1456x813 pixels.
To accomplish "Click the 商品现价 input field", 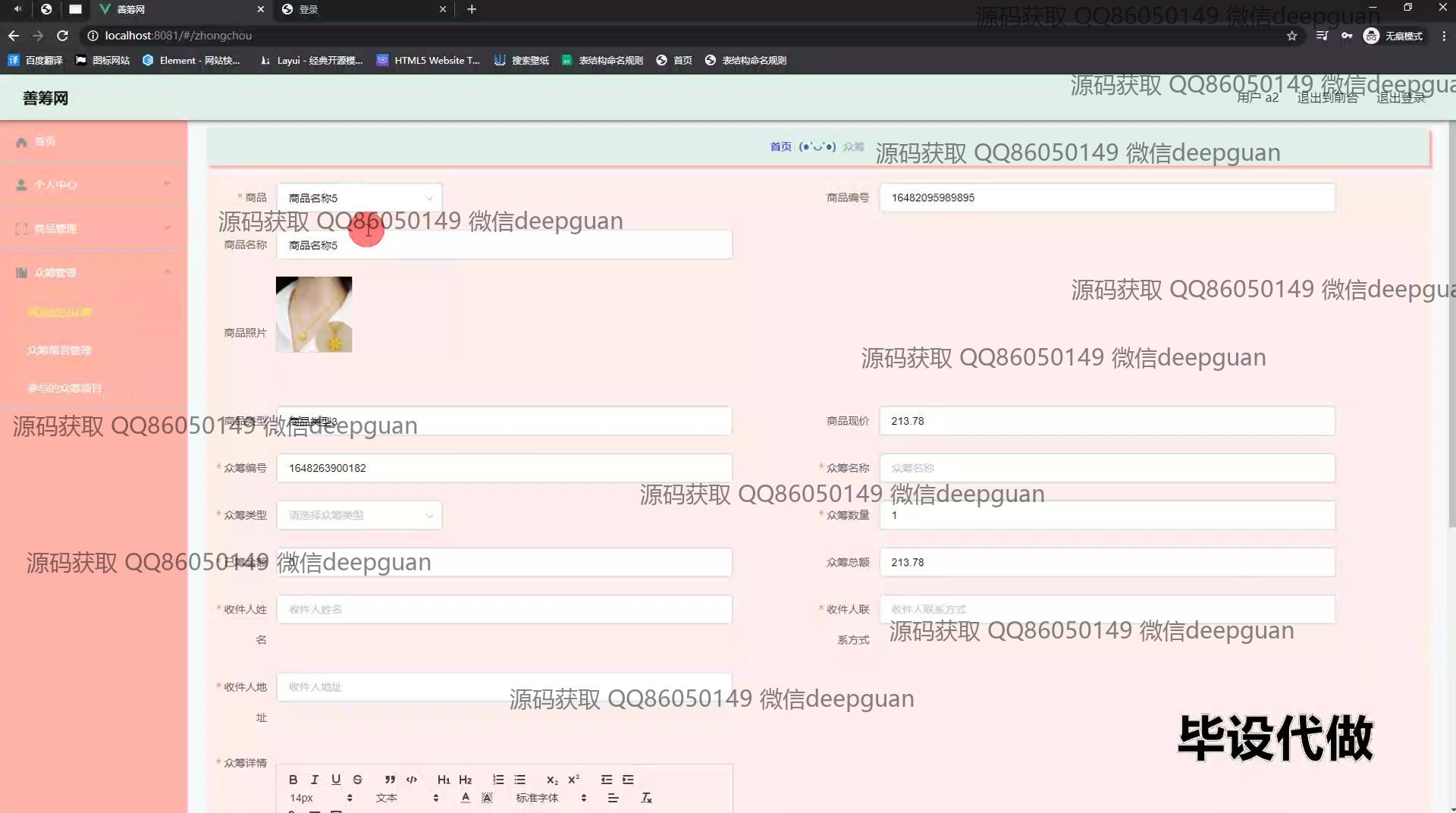I will click(x=1107, y=421).
